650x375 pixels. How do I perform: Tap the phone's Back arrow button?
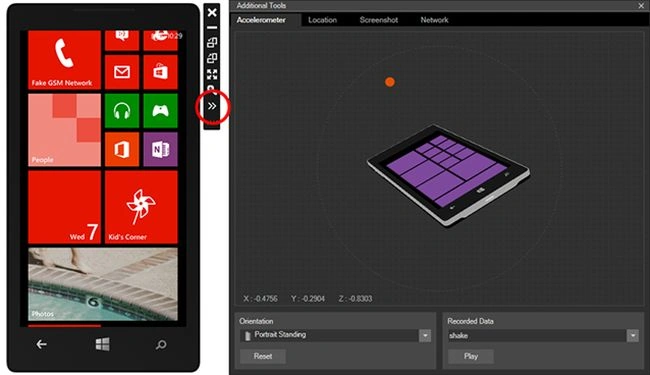(x=41, y=344)
